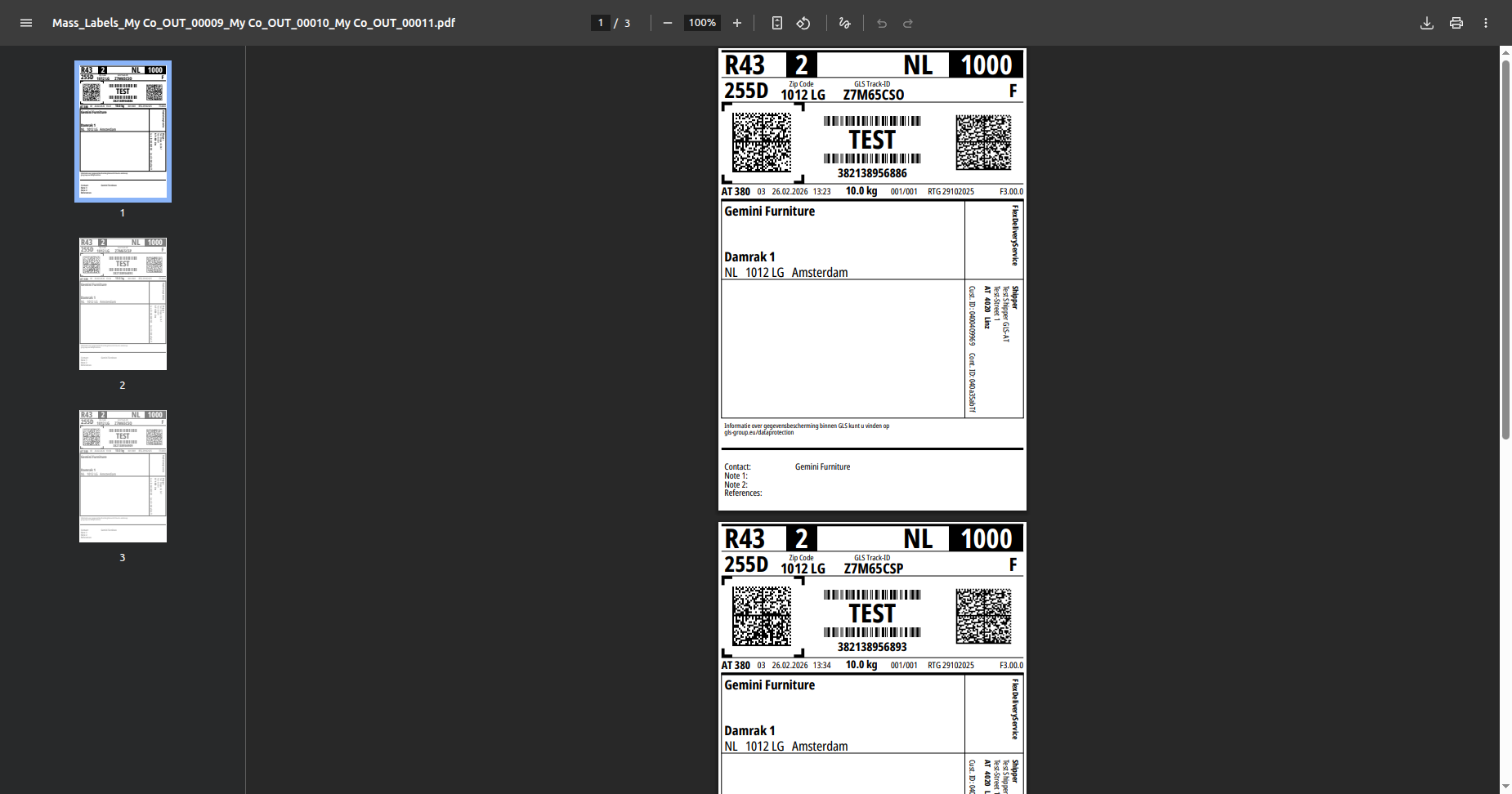Click the 13:34 timestamp on the second label

click(821, 666)
